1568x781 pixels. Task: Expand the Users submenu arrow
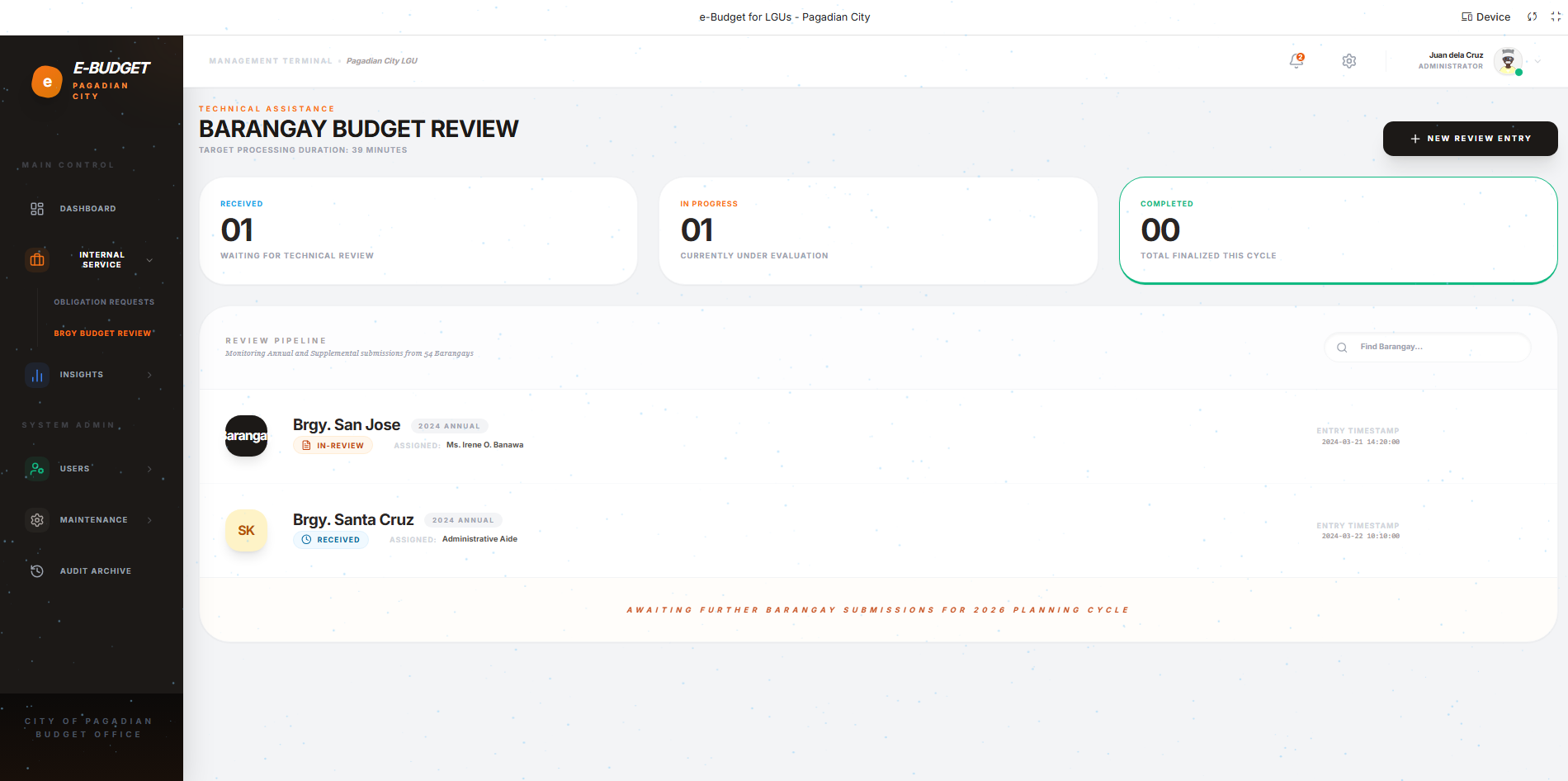tap(149, 469)
